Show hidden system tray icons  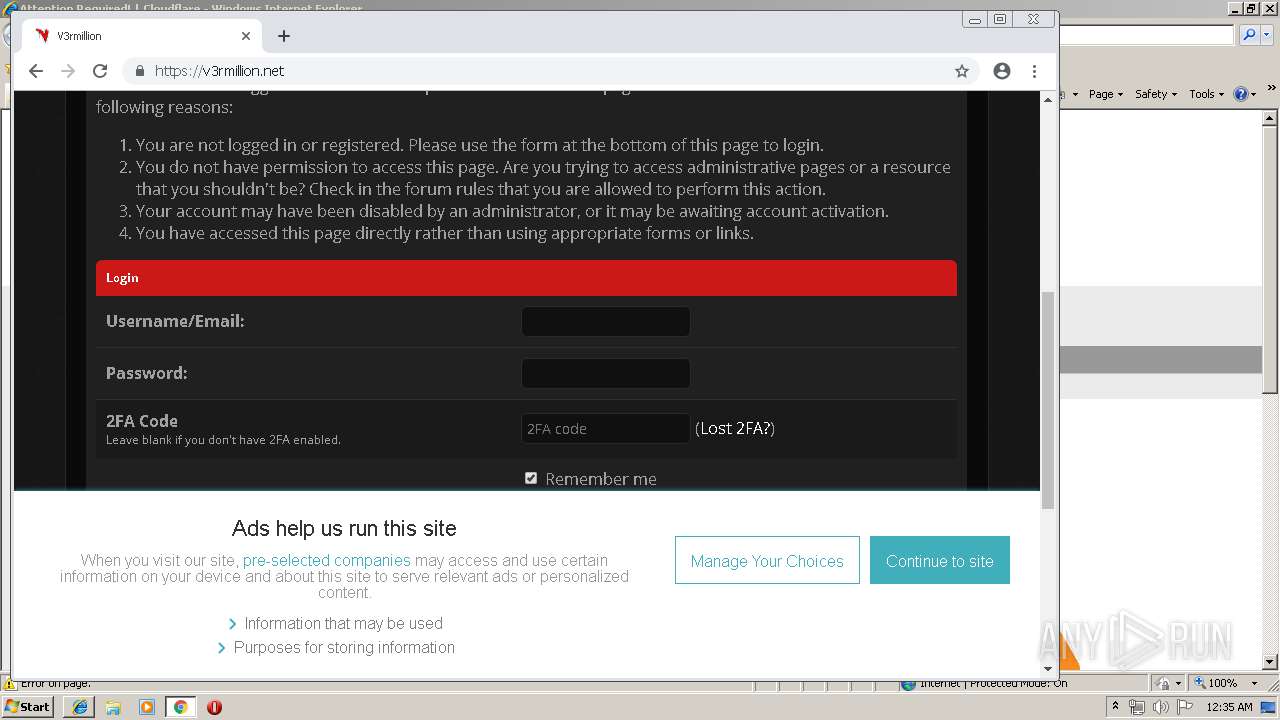1116,707
